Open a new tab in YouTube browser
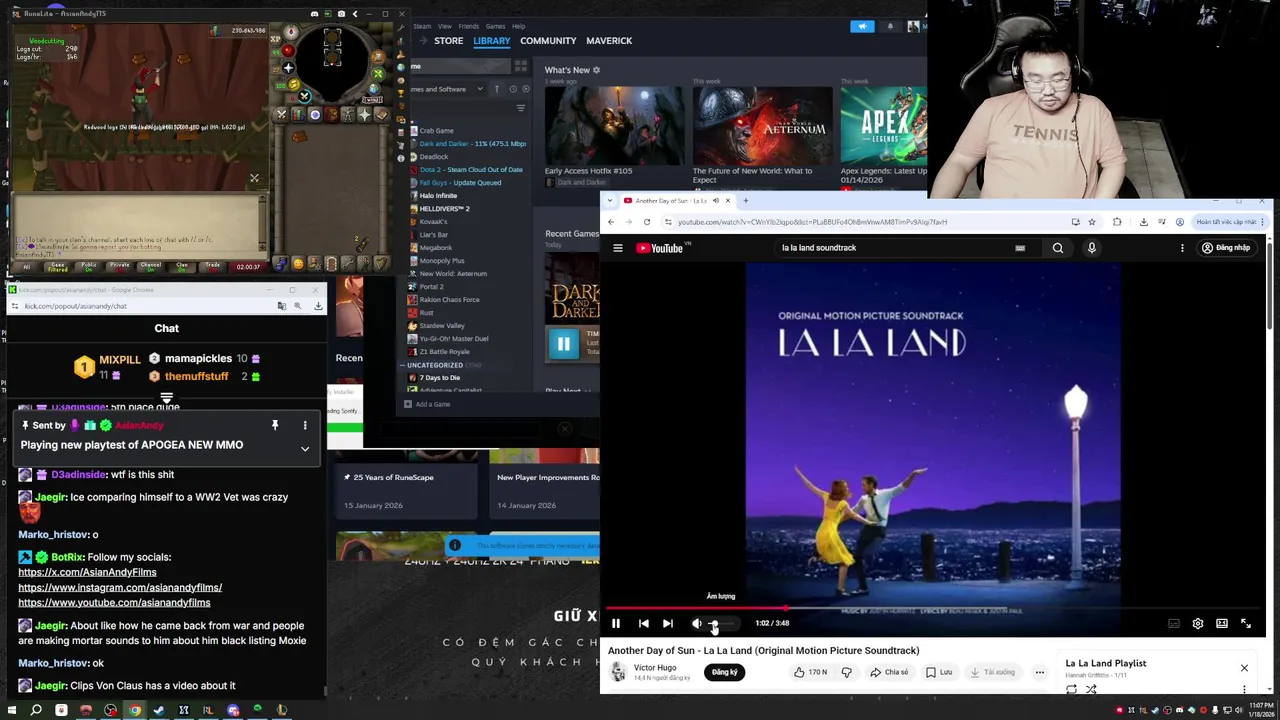This screenshot has height=720, width=1280. (x=745, y=201)
